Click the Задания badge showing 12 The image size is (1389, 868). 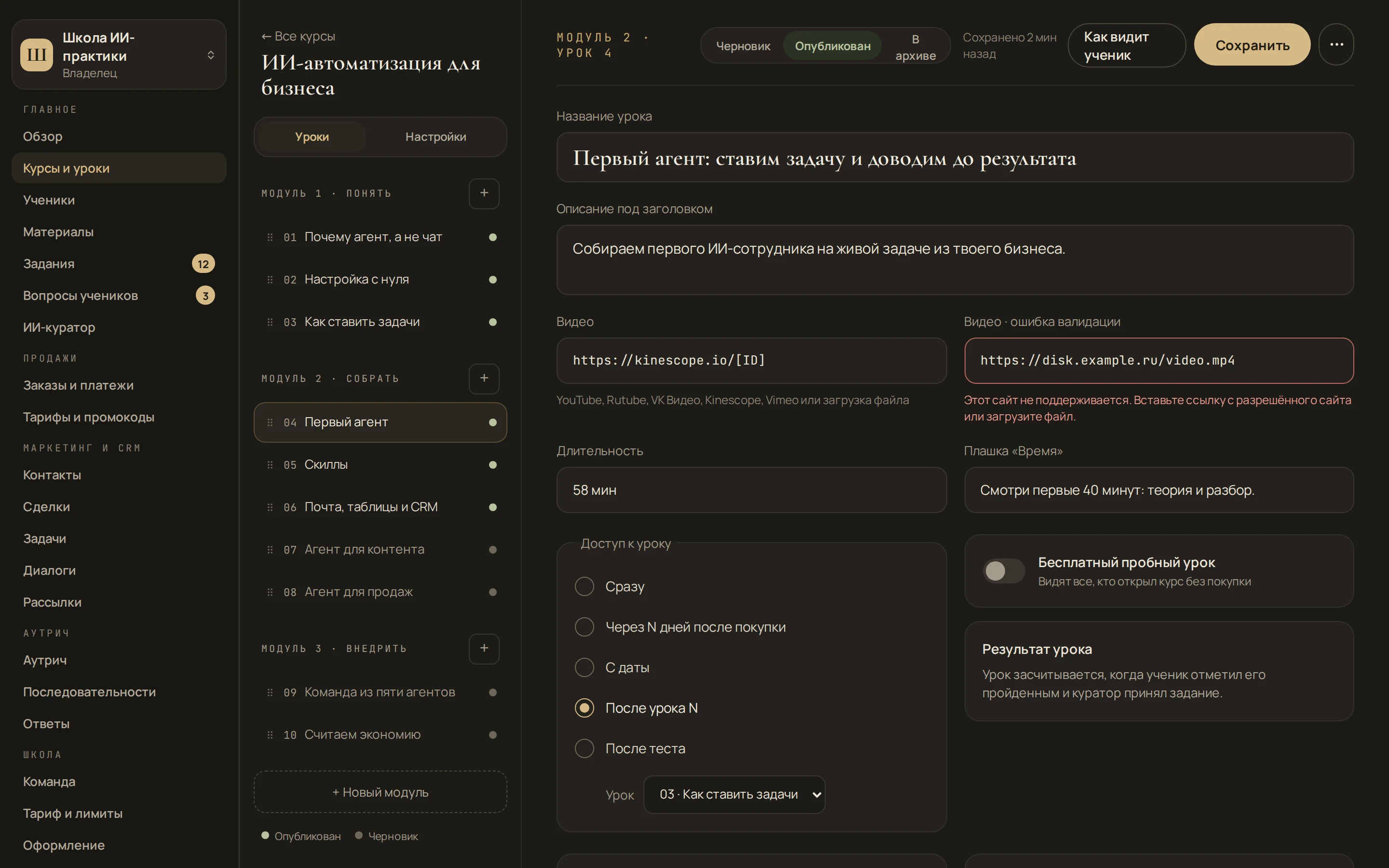(203, 264)
